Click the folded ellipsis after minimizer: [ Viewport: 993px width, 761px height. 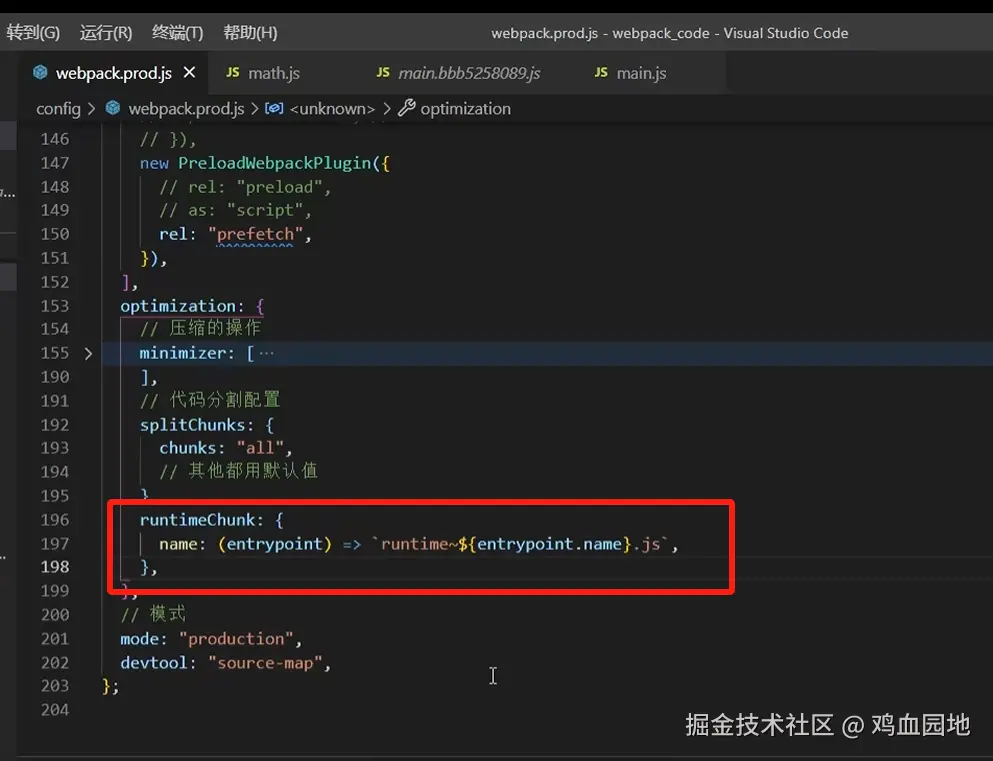[267, 353]
